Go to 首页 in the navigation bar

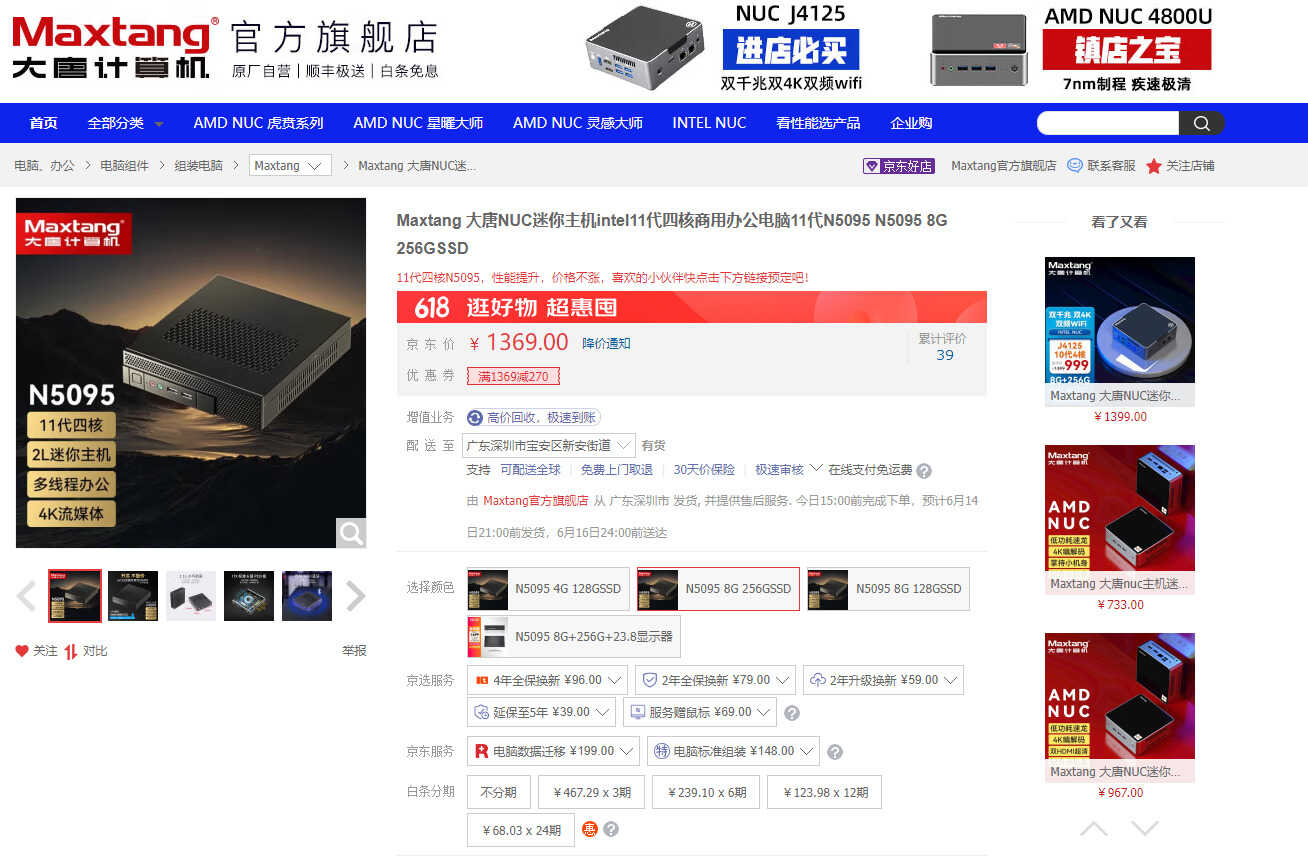tap(43, 123)
